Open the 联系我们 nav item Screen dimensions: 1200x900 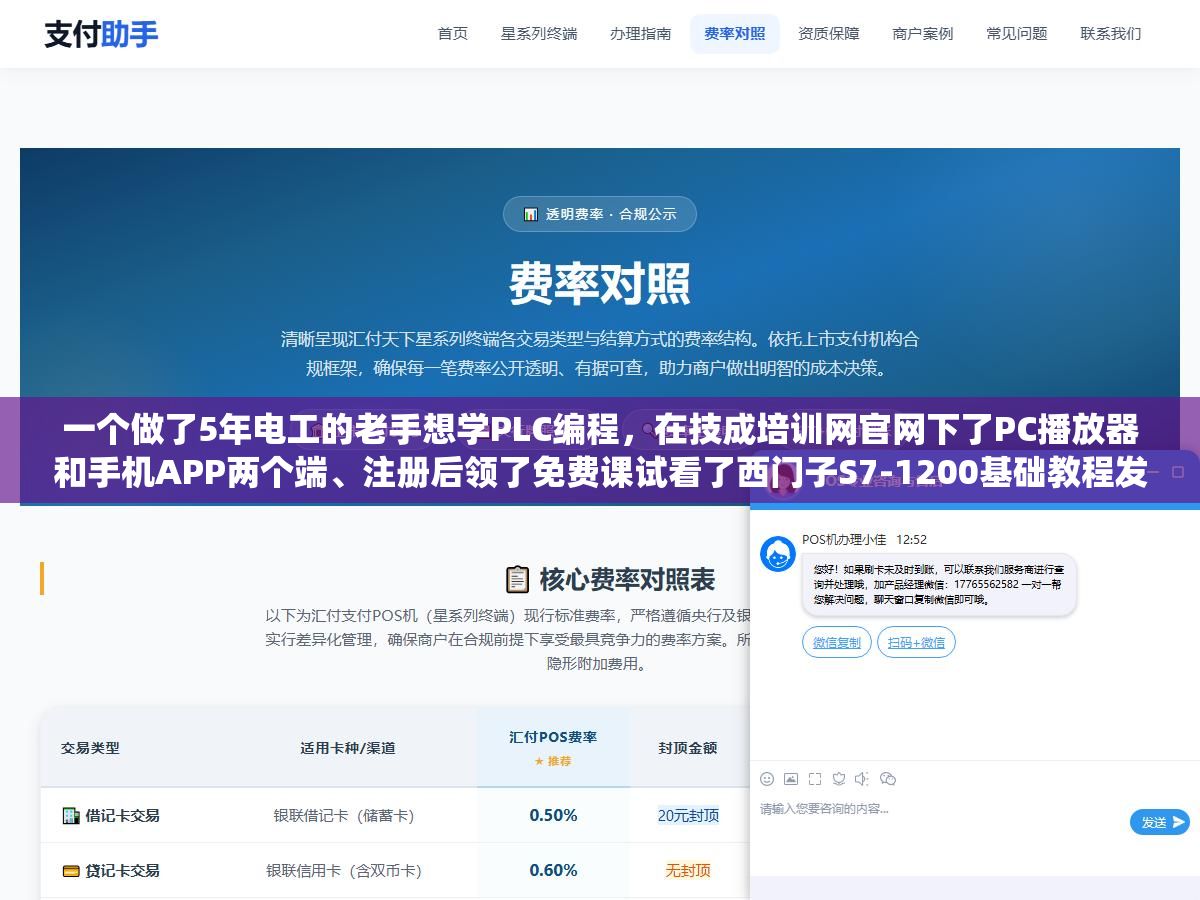pyautogui.click(x=1111, y=34)
